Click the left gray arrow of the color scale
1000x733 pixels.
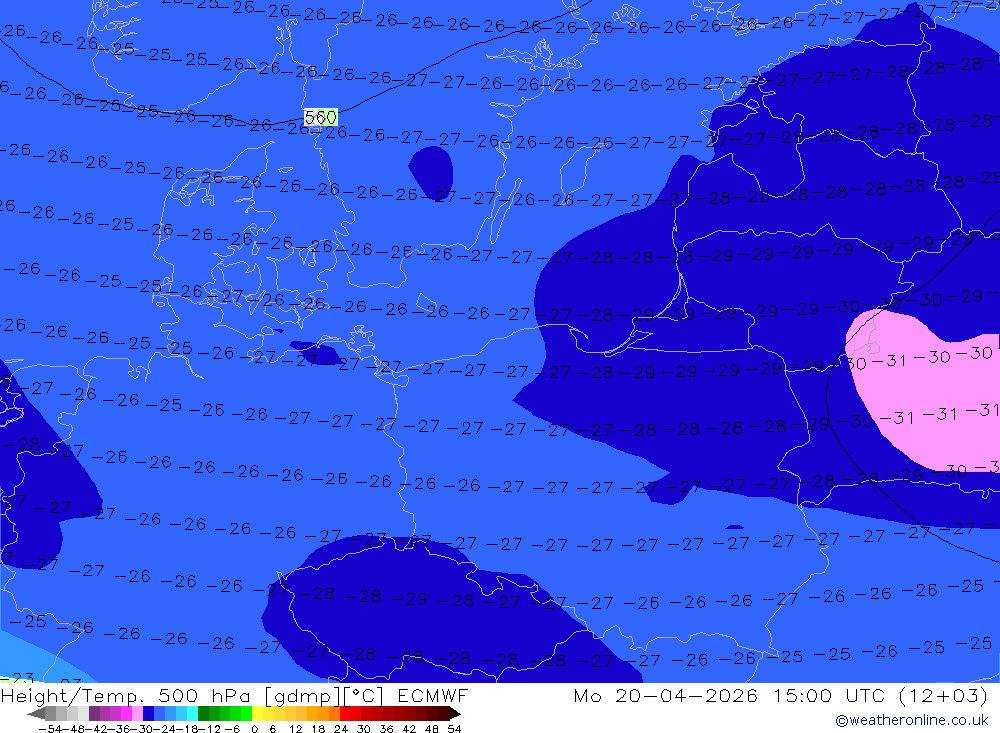coord(36,714)
